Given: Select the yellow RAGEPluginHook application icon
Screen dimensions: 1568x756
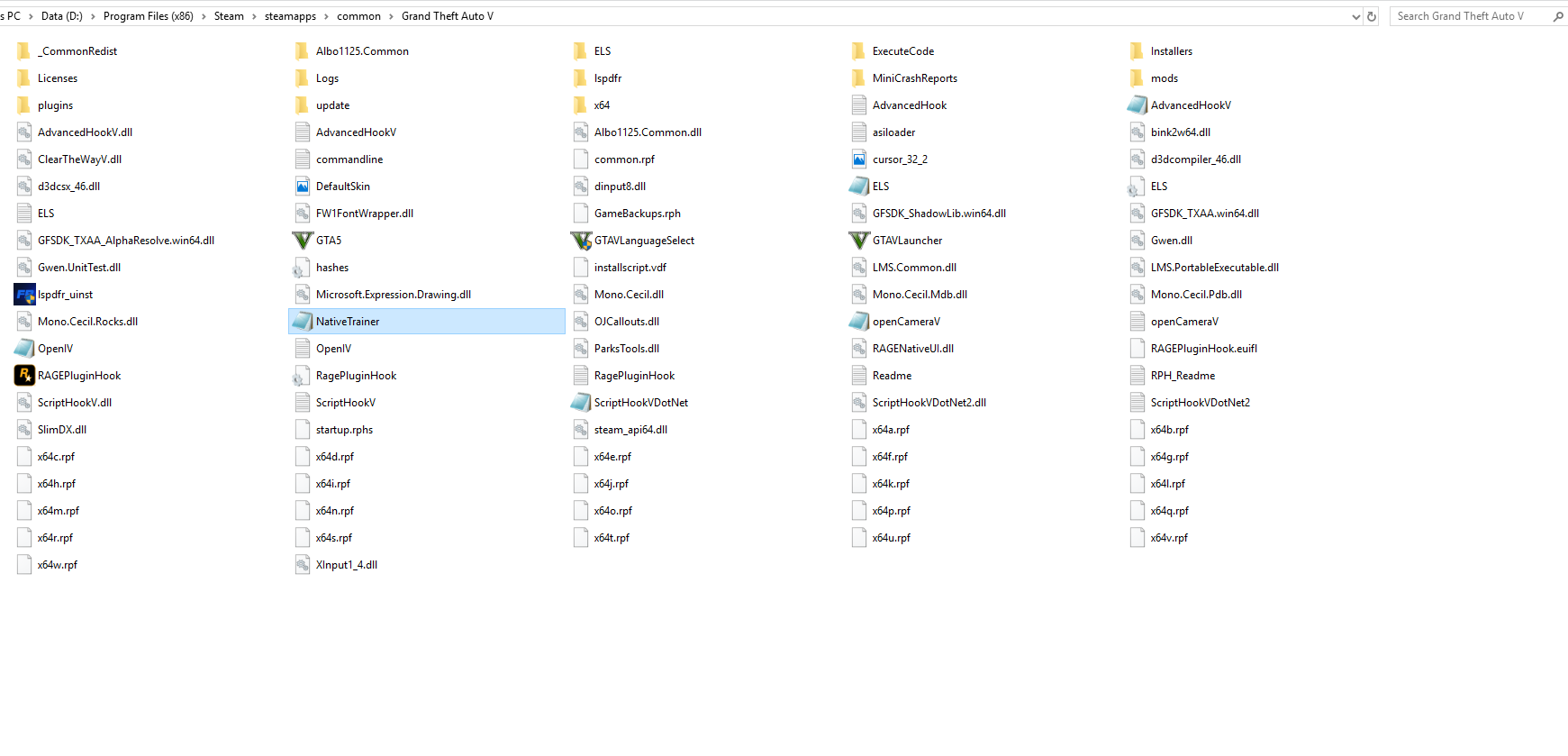Looking at the screenshot, I should point(24,376).
